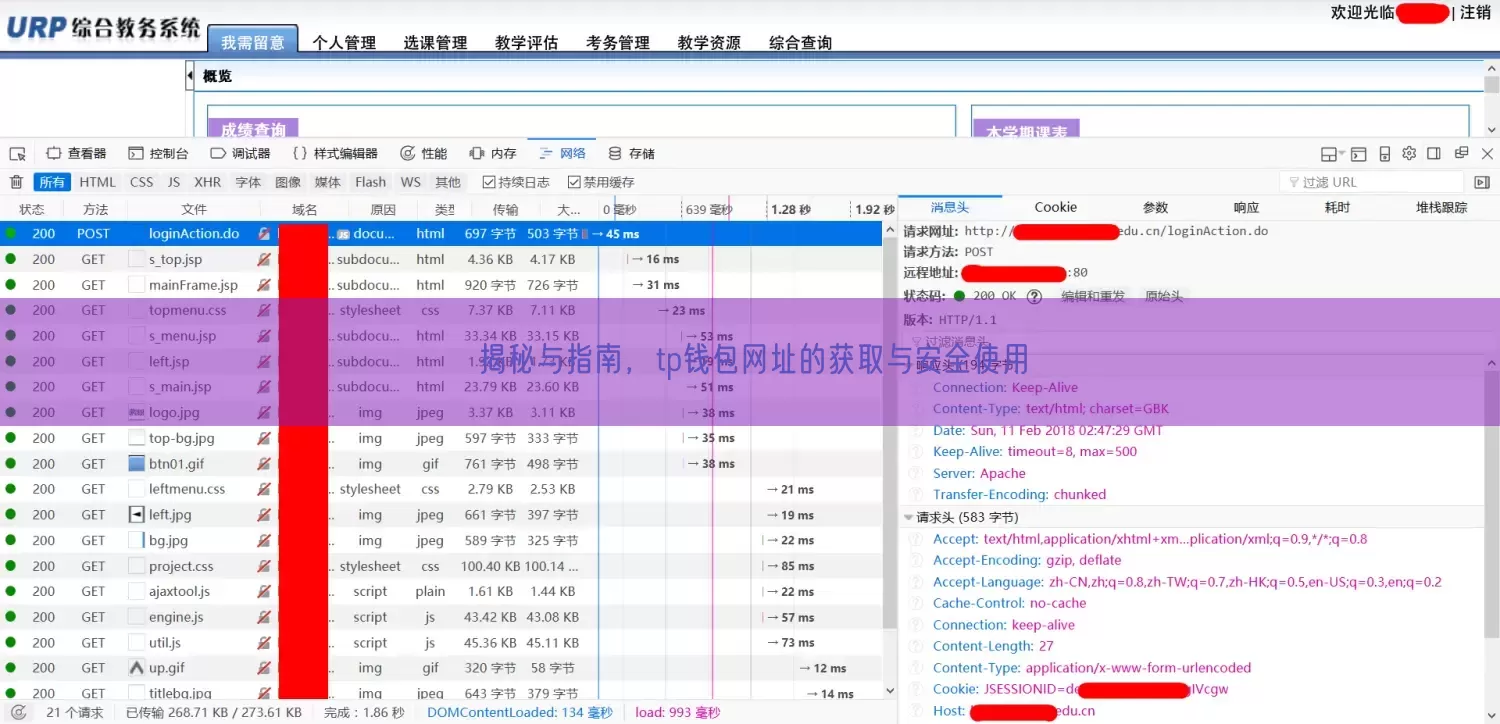Screen dimensions: 1500x724
Task: Select the loginAction.do request row
Action: click(x=441, y=234)
